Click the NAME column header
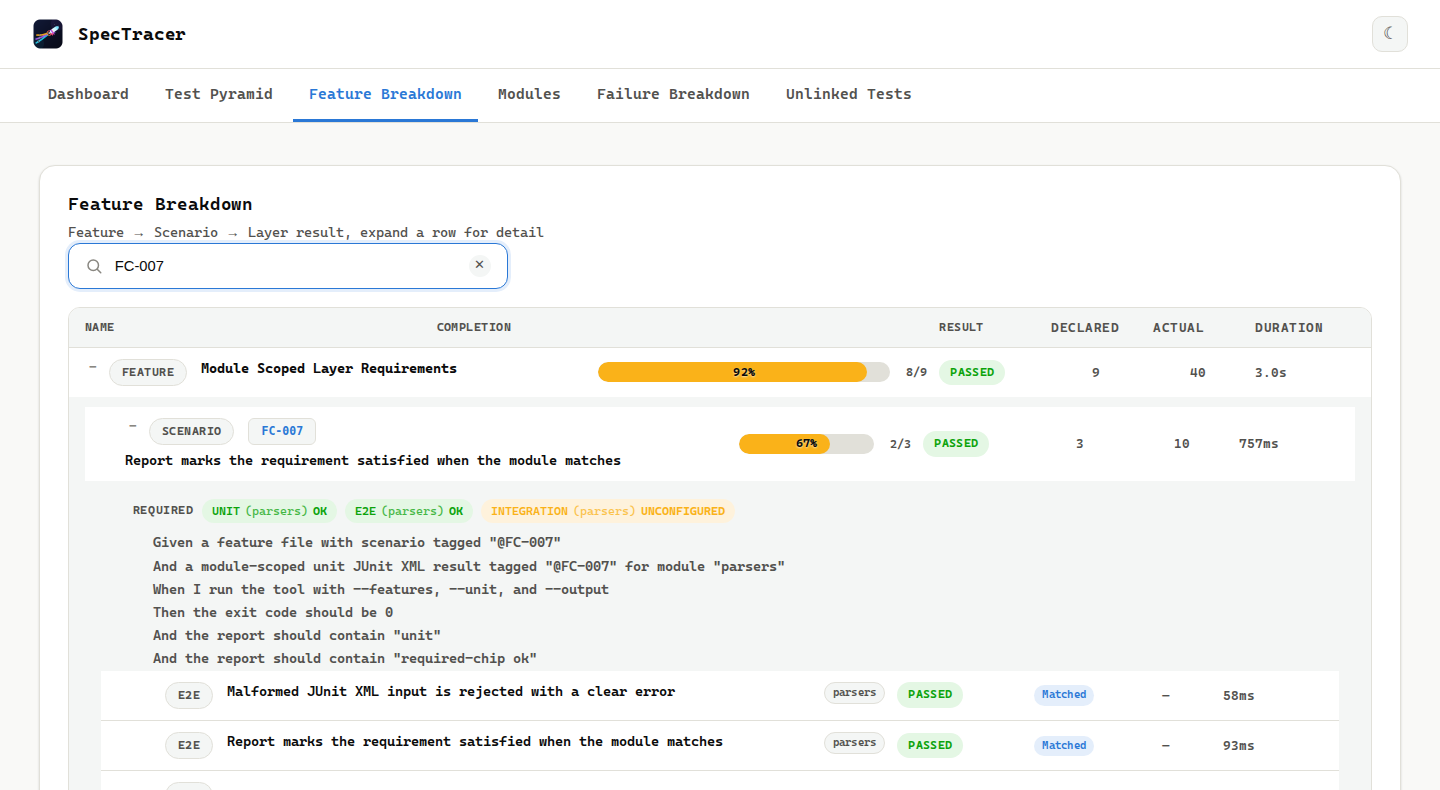The width and height of the screenshot is (1440, 790). tap(100, 328)
